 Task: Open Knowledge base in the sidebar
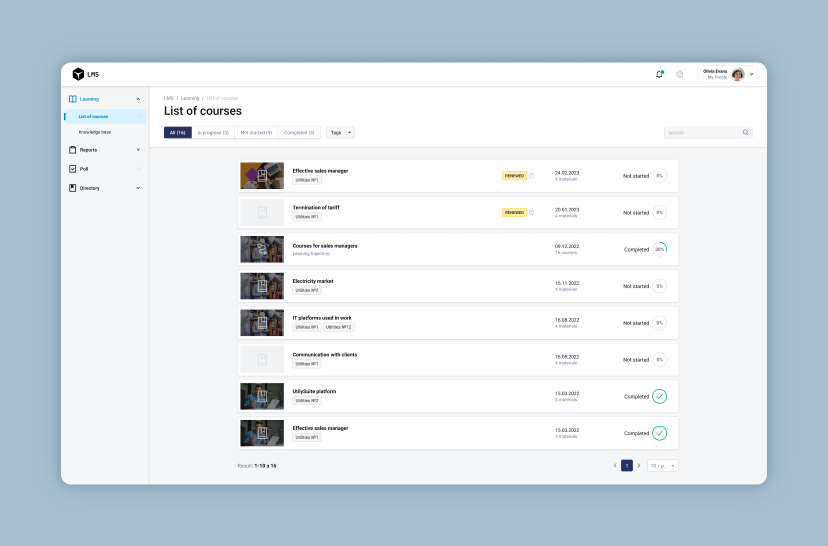[x=95, y=132]
